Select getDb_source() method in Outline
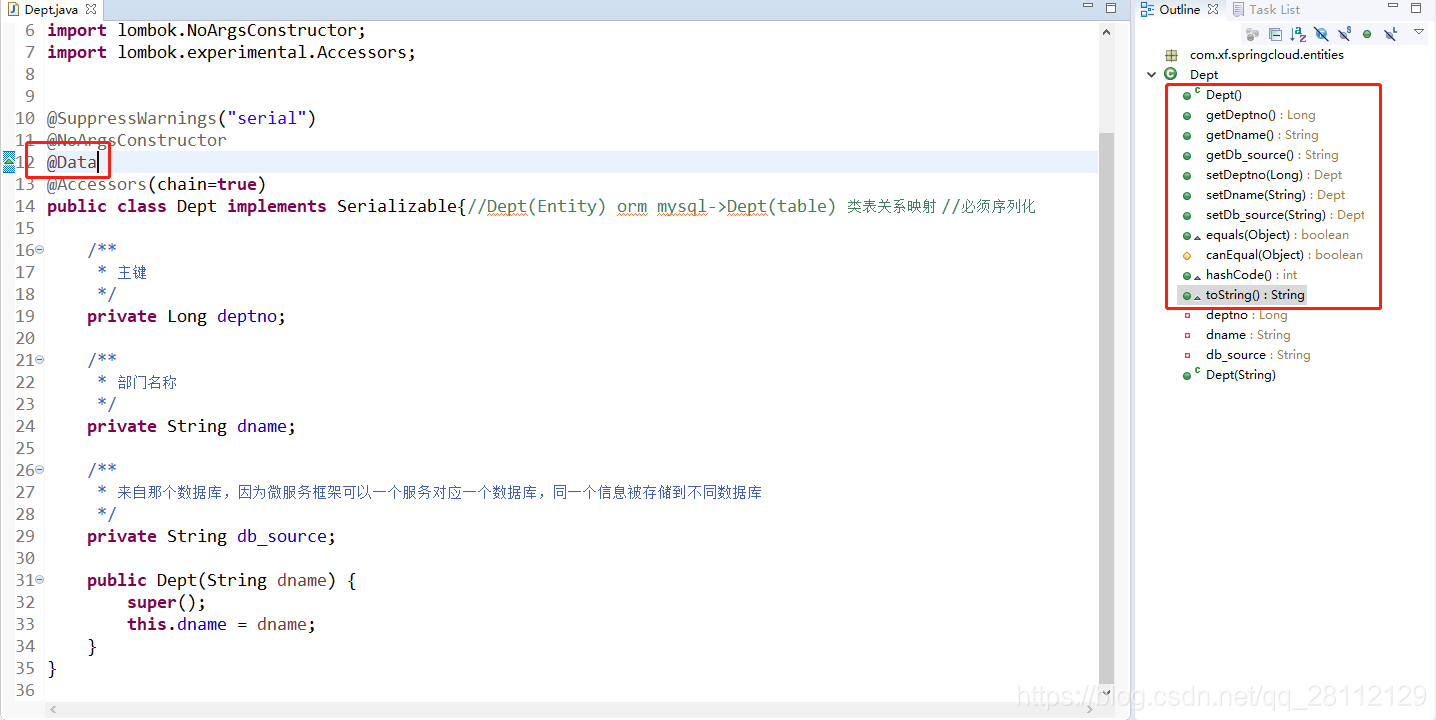Image resolution: width=1436 pixels, height=720 pixels. point(1271,155)
